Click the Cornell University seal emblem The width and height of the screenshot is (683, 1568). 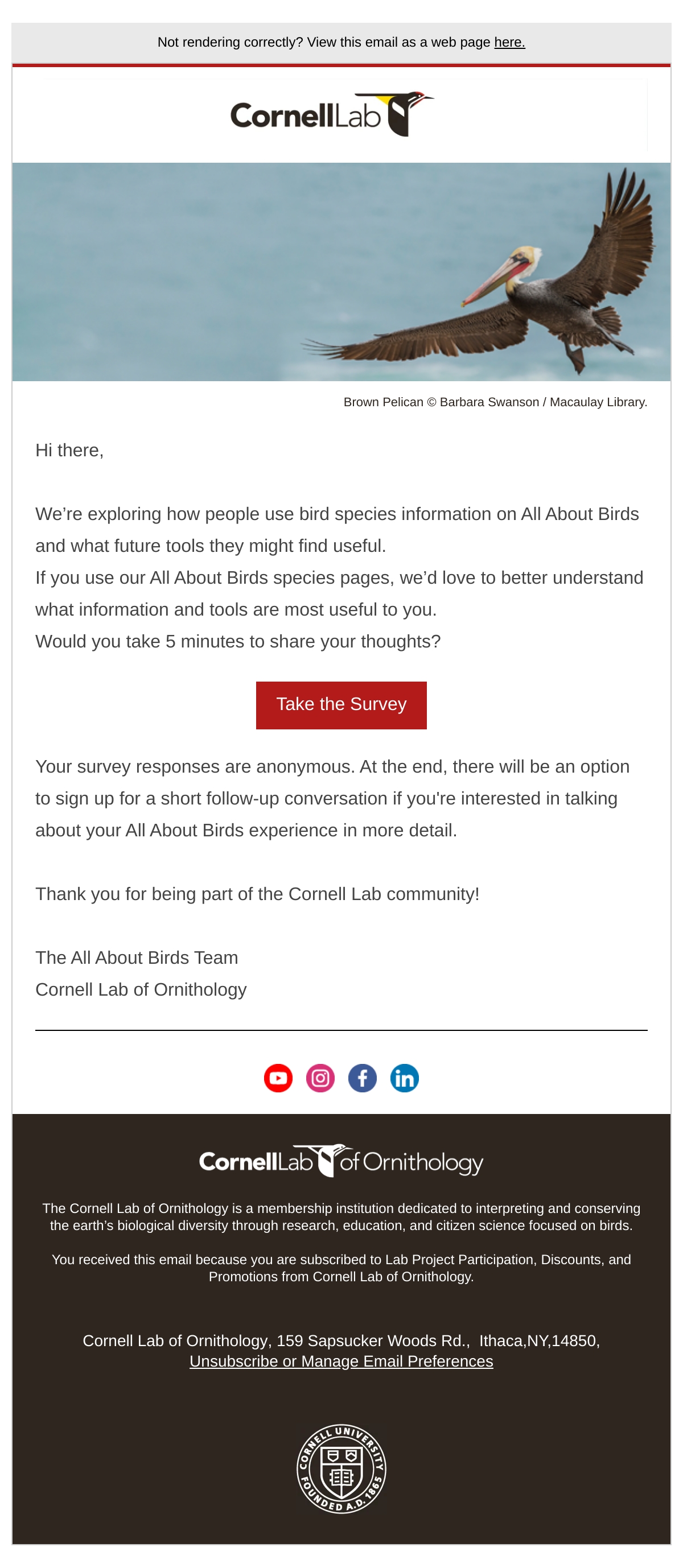pos(341,1468)
